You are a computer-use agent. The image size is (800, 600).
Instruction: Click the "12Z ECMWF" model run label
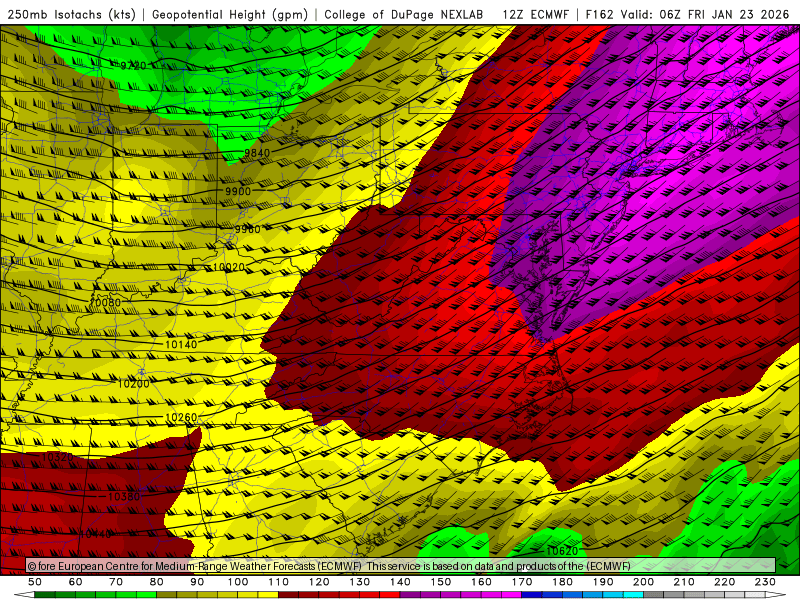(x=535, y=14)
